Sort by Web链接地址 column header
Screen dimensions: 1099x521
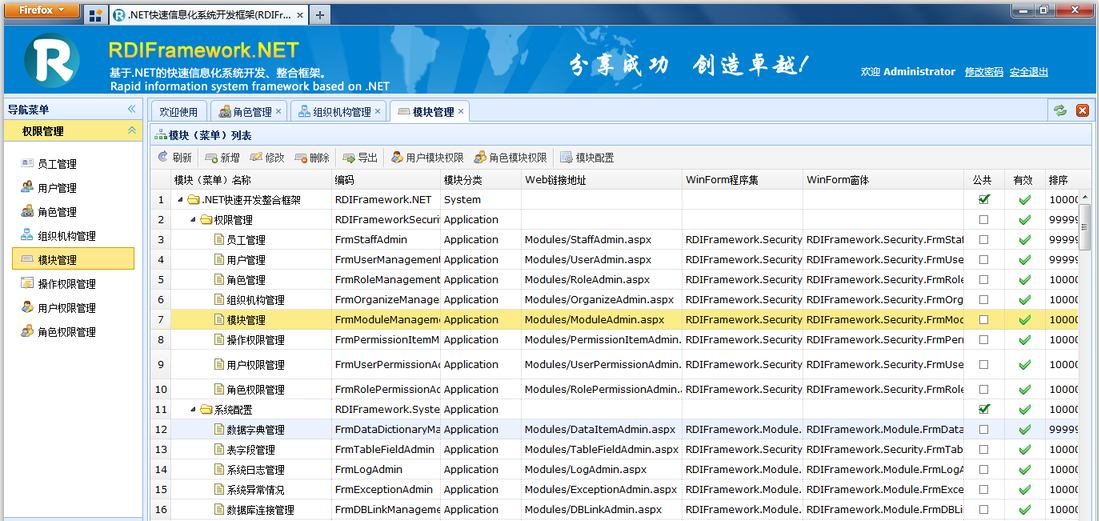[x=601, y=180]
